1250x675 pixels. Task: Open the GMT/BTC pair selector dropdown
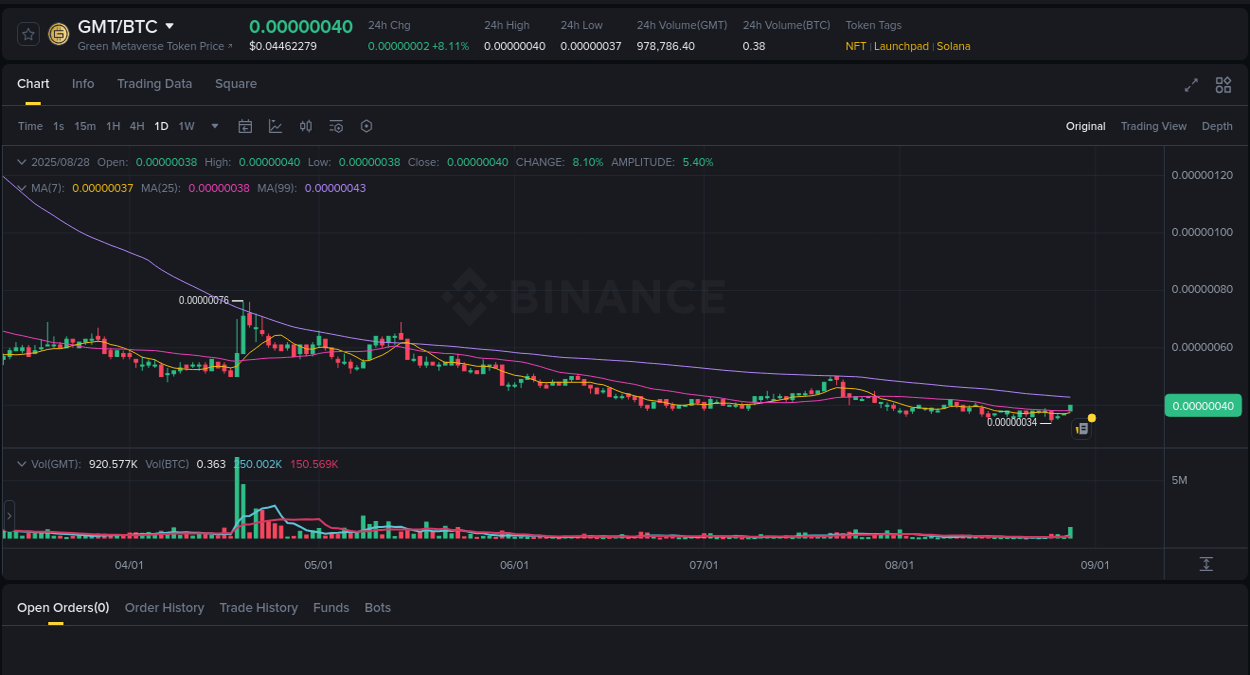pyautogui.click(x=169, y=26)
